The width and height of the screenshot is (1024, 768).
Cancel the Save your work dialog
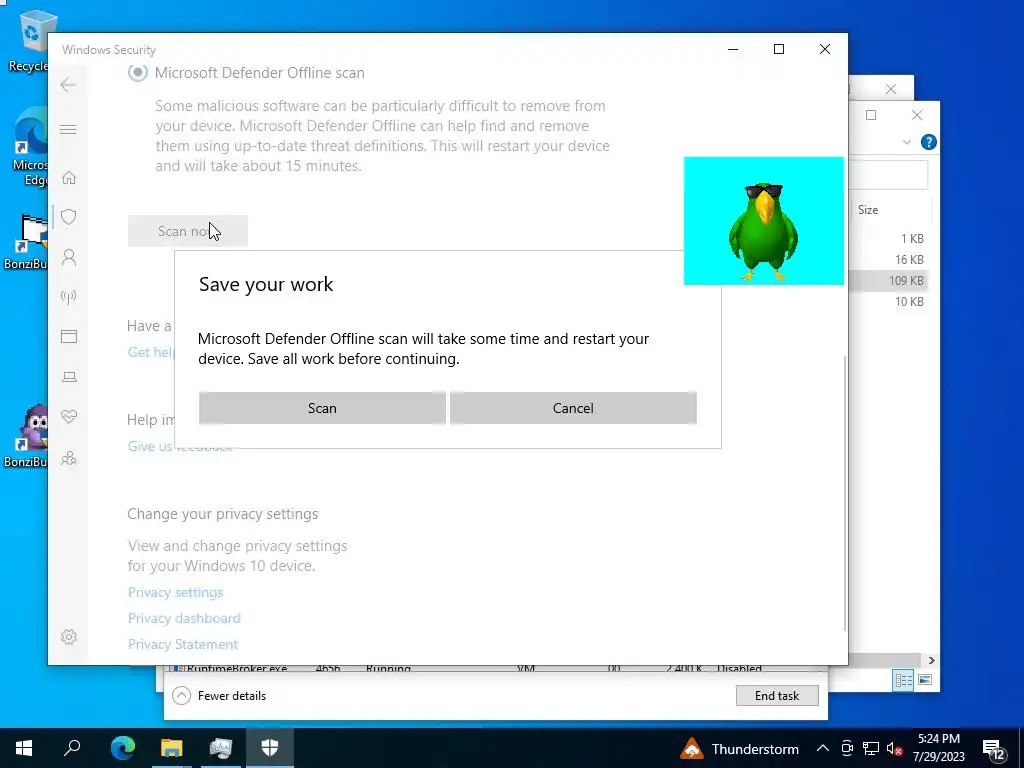click(573, 408)
